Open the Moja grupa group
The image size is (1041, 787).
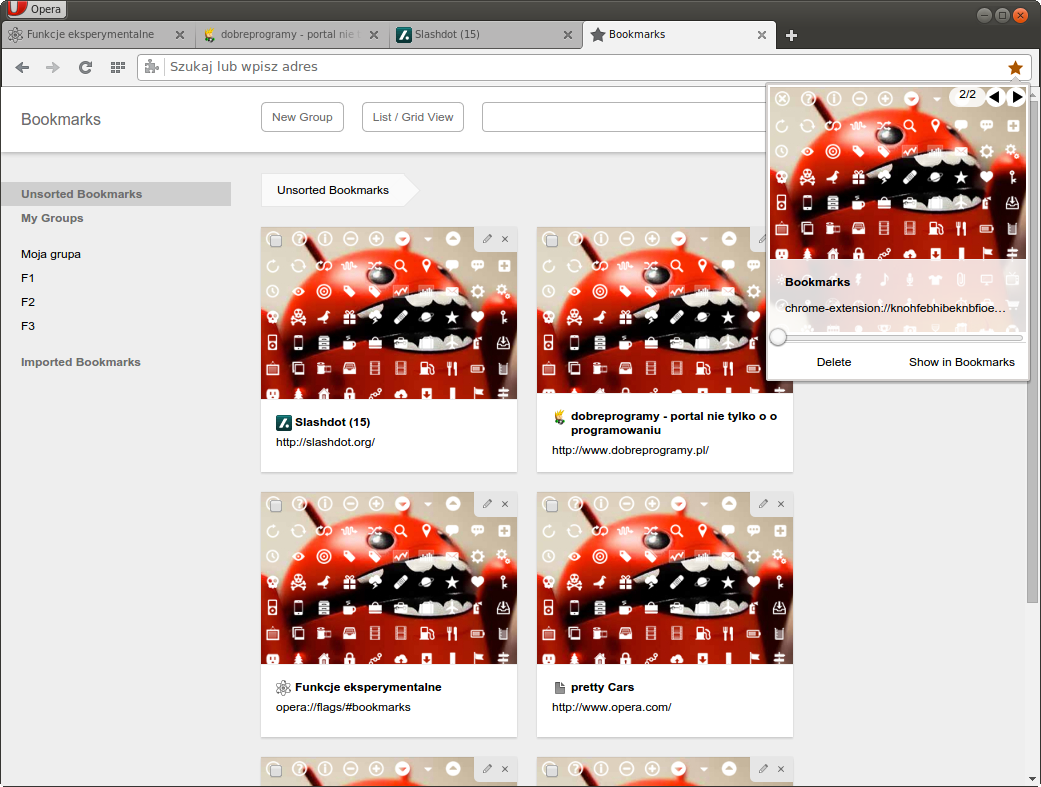click(x=50, y=254)
